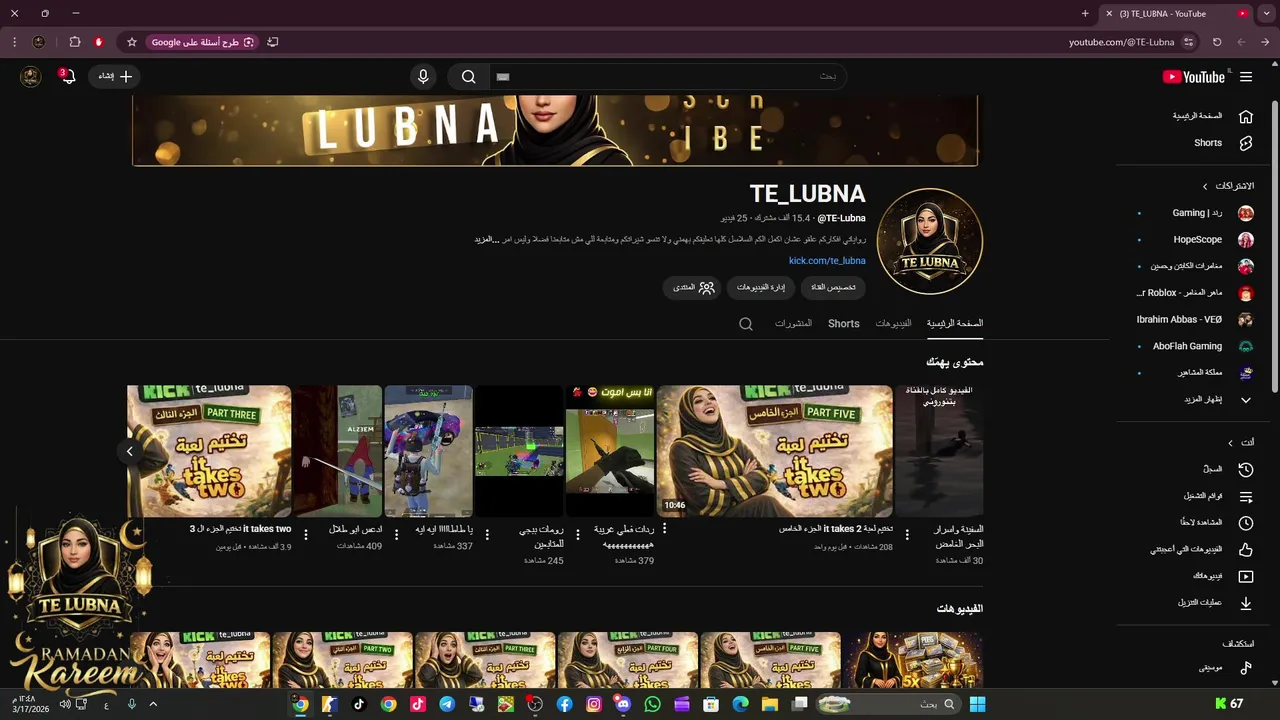The image size is (1280, 720).
Task: Click the Community (المنتدى) button
Action: pos(693,287)
